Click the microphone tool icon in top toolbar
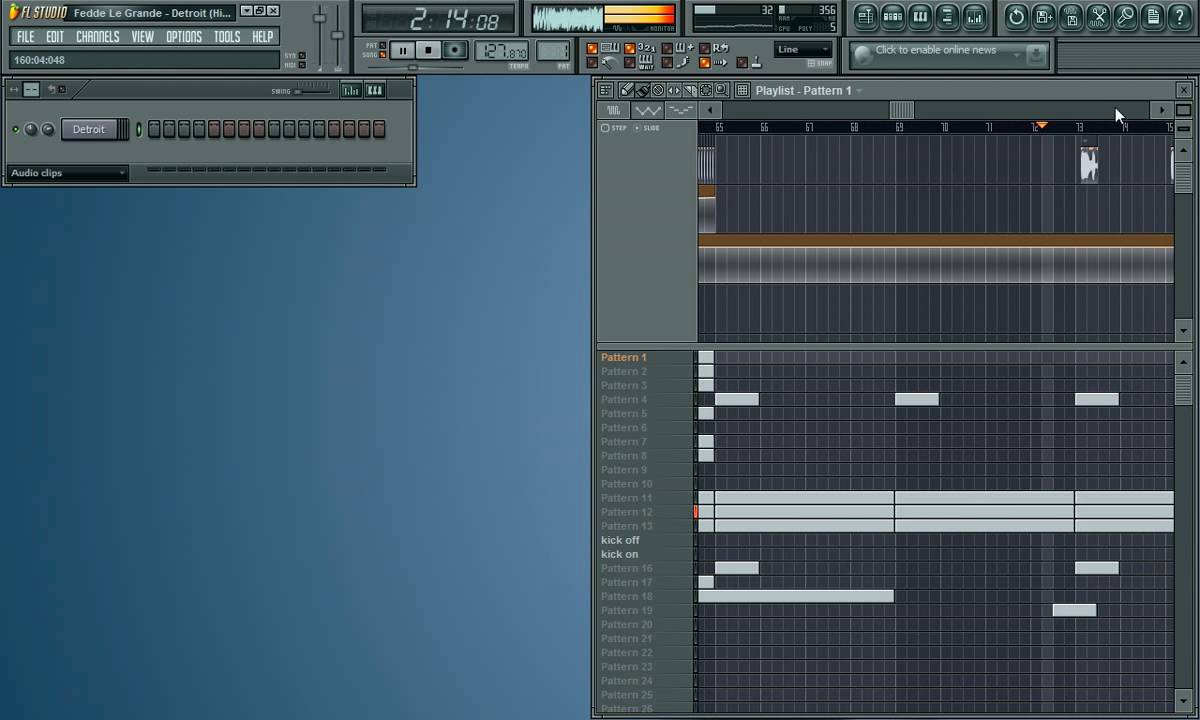 pyautogui.click(x=1125, y=16)
